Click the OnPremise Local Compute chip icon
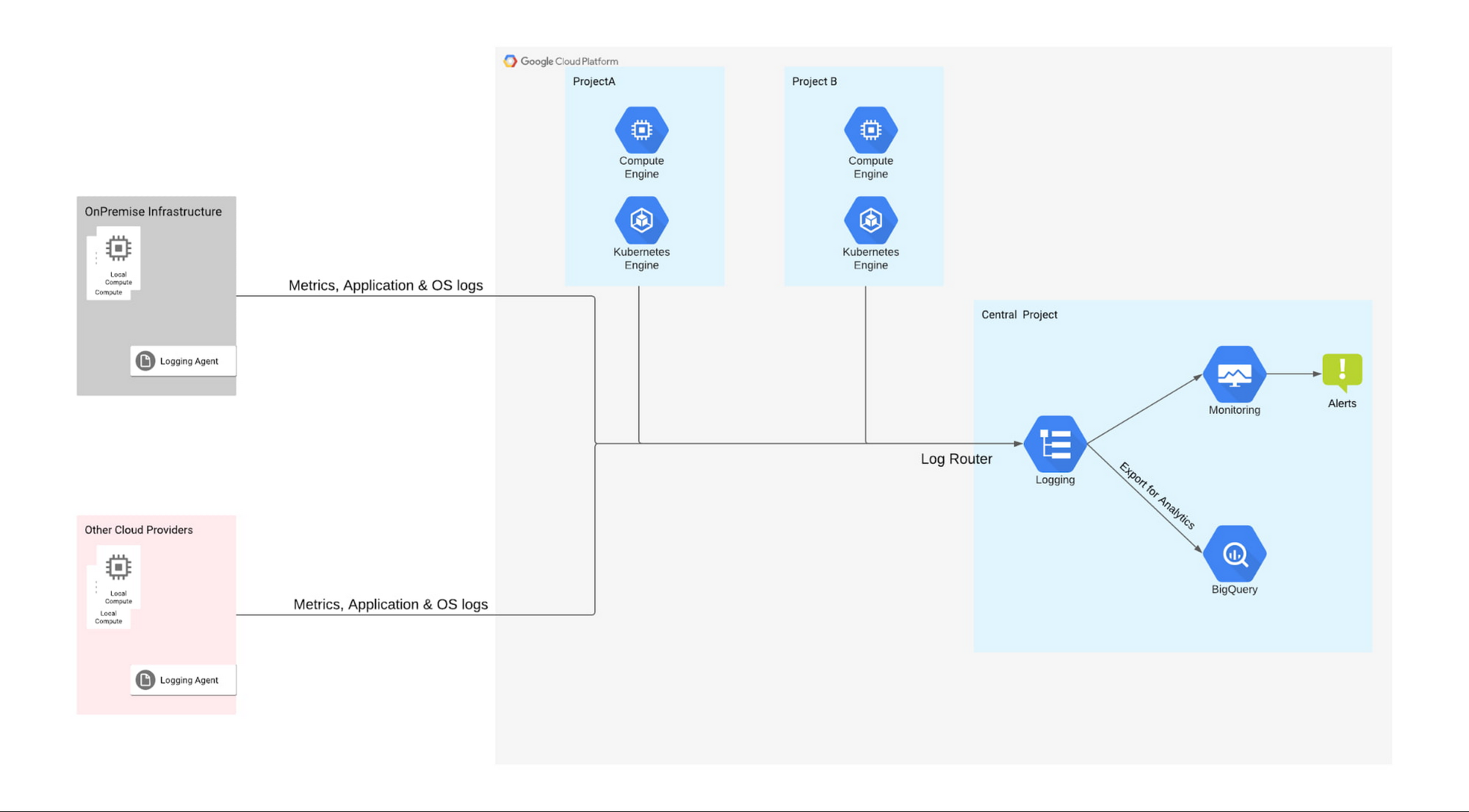 pos(118,248)
